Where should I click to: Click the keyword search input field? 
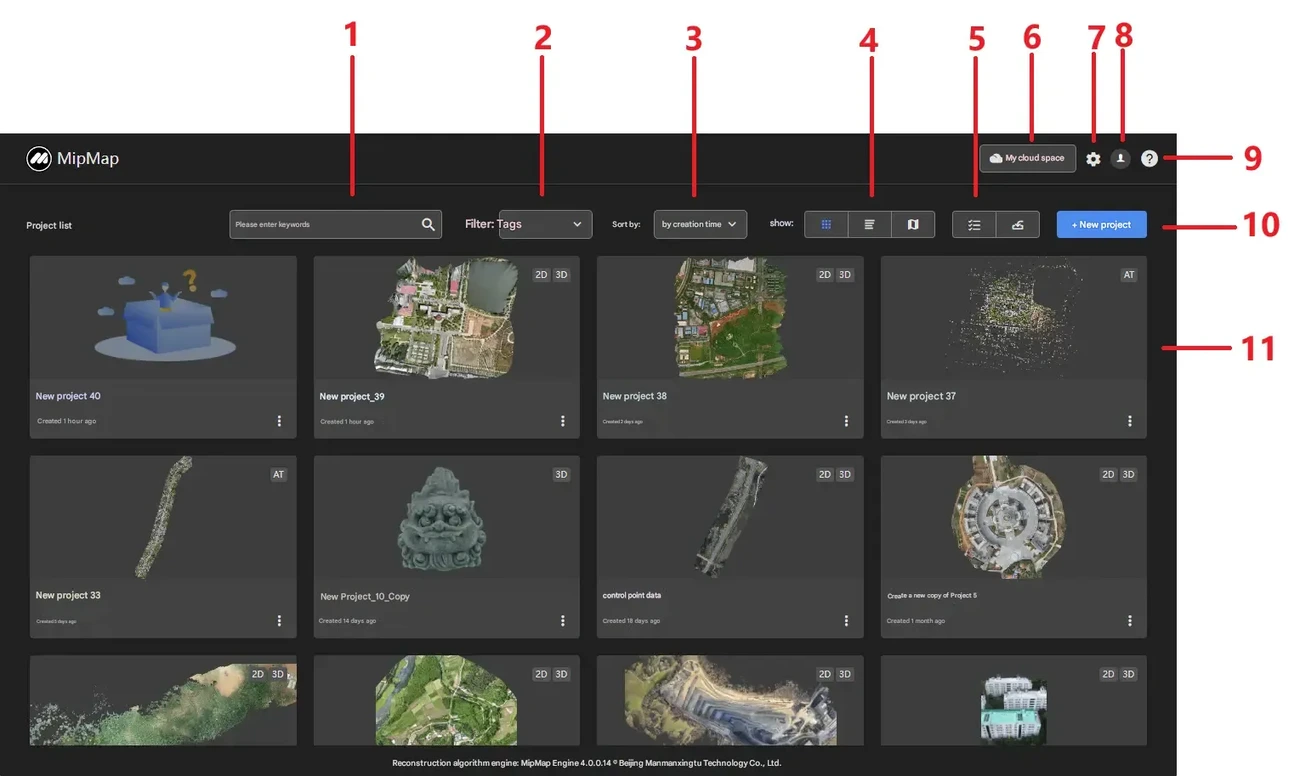(x=322, y=225)
